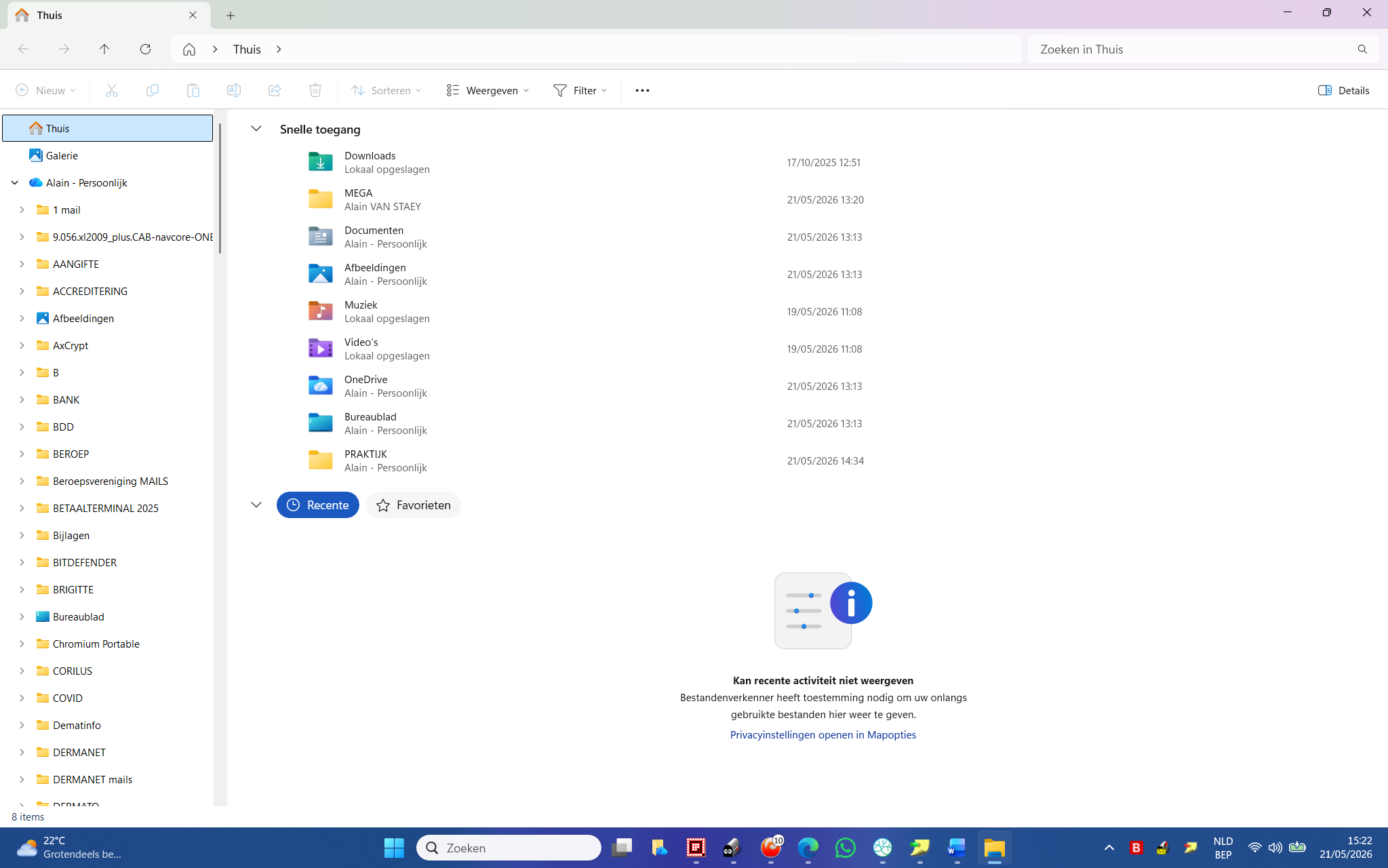Select the BITDEFENDER folder in tree
The height and width of the screenshot is (868, 1388).
(x=84, y=562)
